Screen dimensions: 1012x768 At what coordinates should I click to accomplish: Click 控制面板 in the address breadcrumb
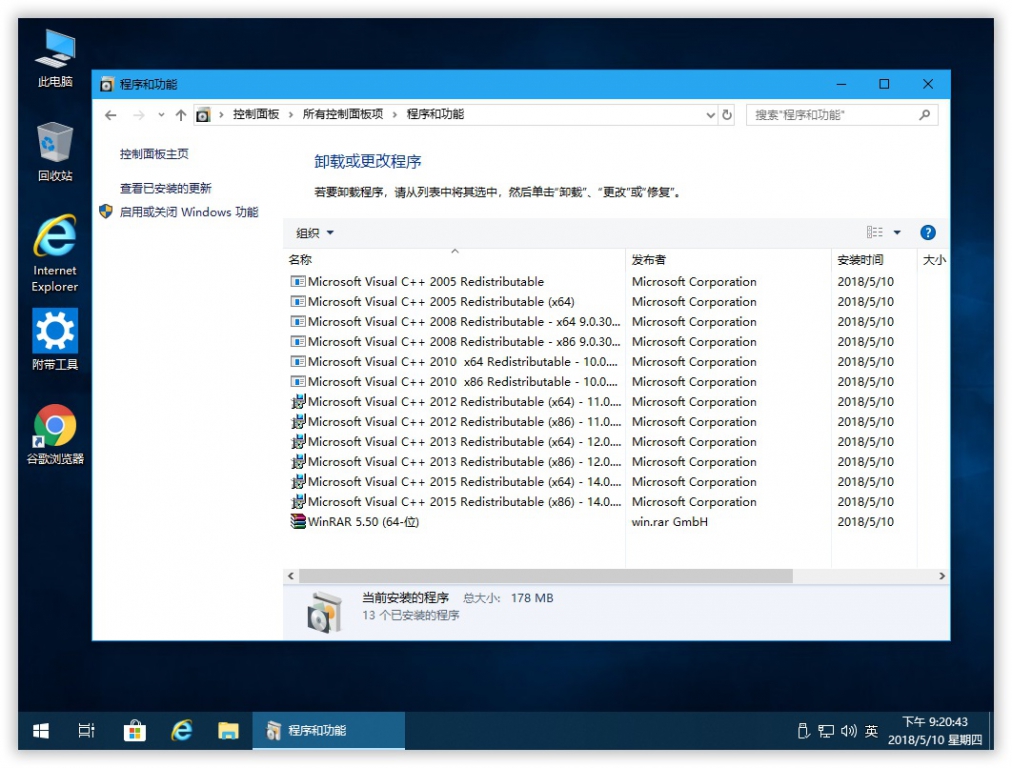coord(256,114)
